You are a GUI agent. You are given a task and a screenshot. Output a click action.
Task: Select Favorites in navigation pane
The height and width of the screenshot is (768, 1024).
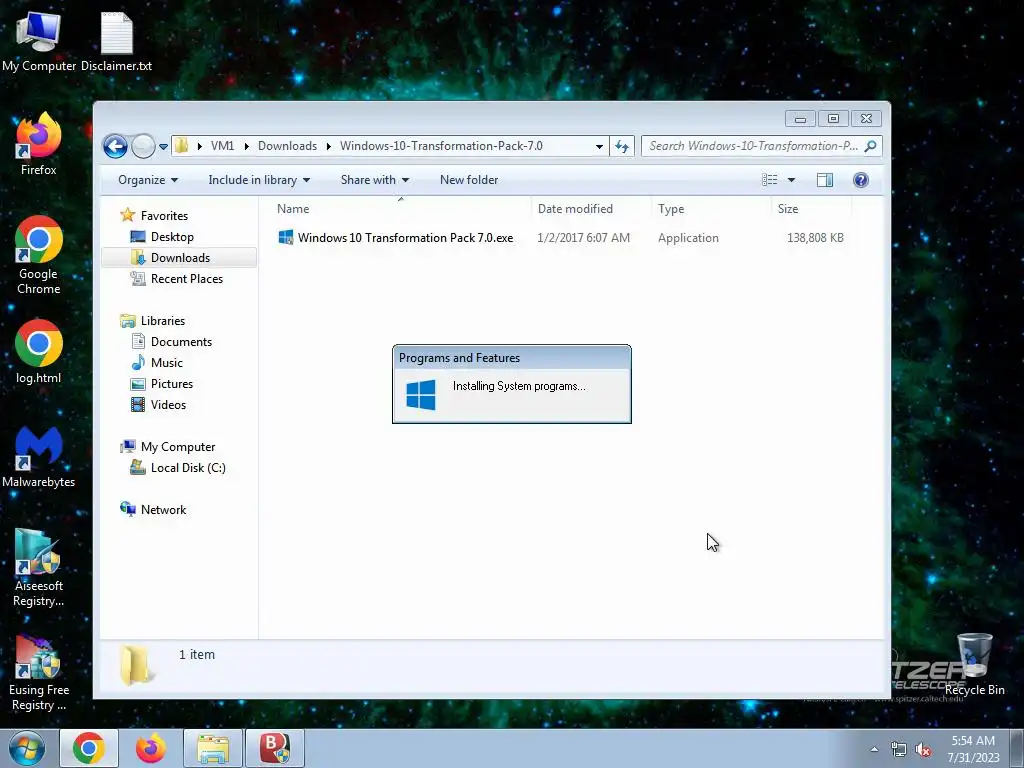pos(164,216)
